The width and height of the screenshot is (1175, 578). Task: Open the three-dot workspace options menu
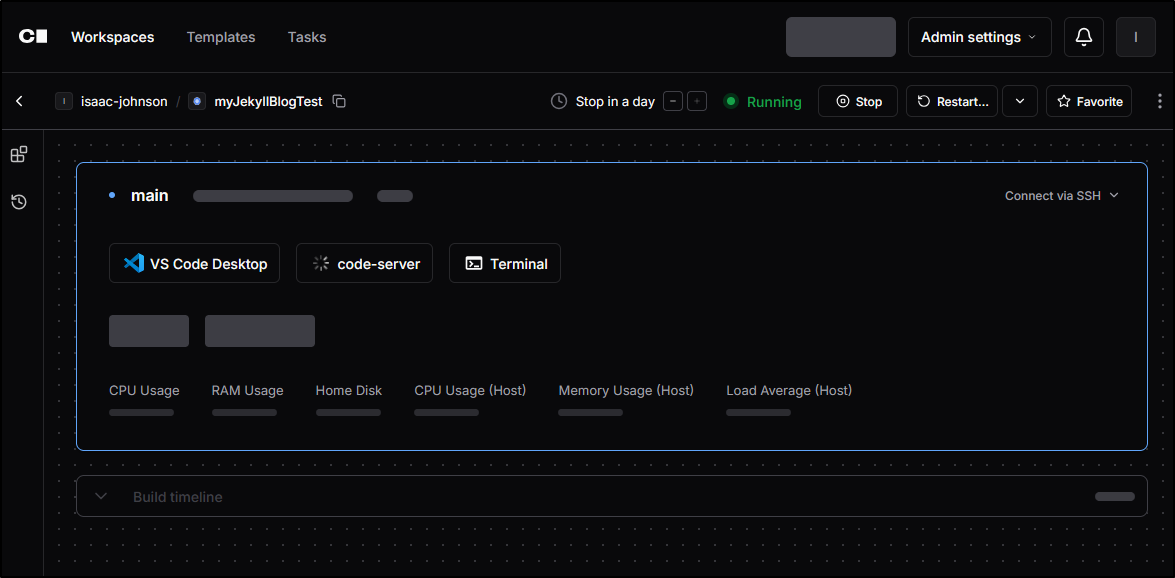tap(1159, 101)
